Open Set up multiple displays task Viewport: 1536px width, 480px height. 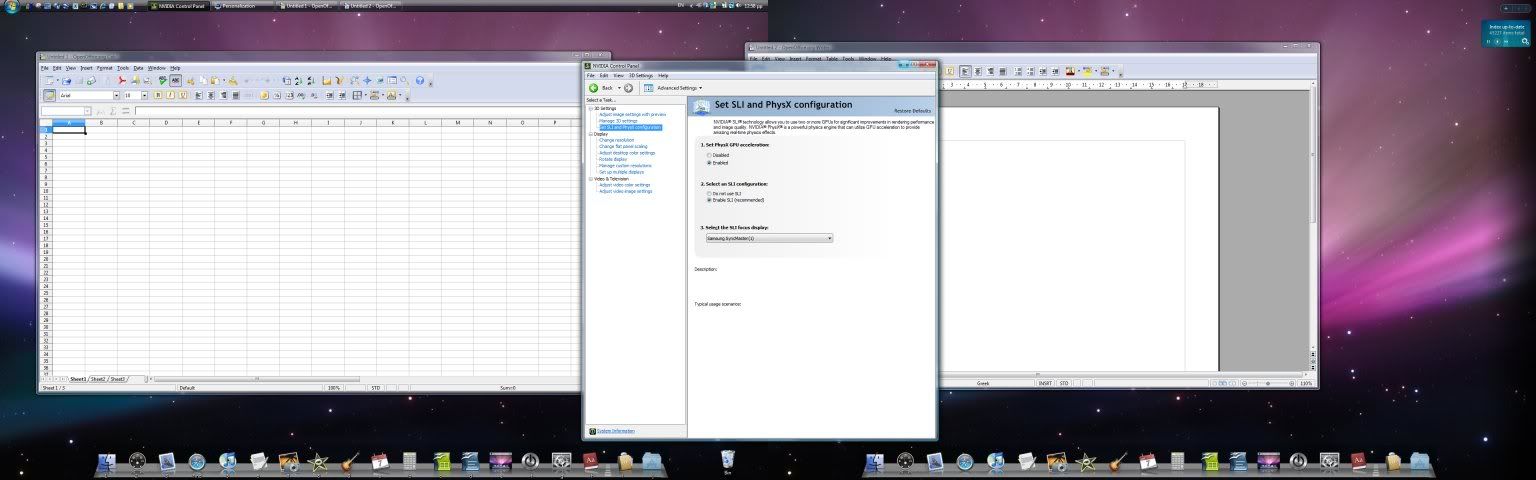621,172
